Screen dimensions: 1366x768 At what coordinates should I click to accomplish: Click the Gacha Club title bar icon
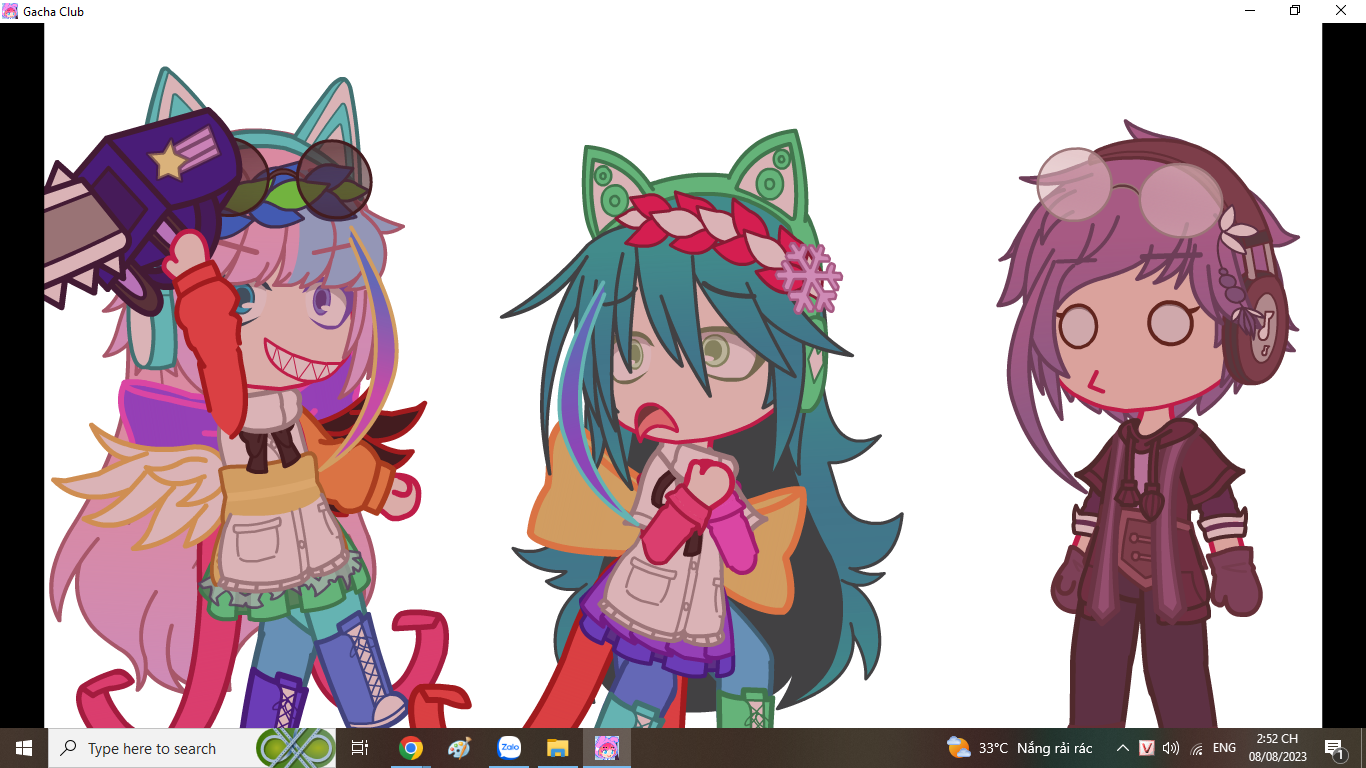pos(10,11)
